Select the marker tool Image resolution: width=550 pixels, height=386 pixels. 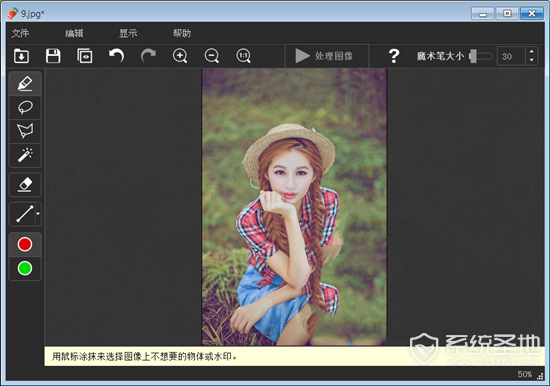[x=25, y=84]
